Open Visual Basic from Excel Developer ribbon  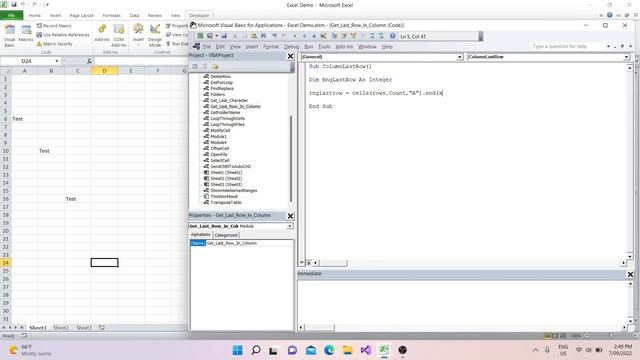coord(9,35)
